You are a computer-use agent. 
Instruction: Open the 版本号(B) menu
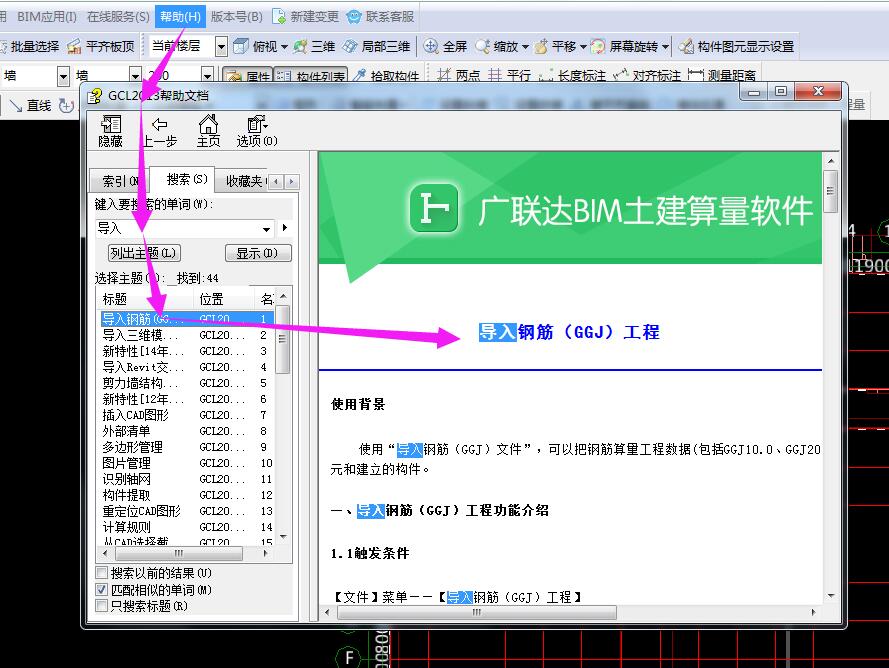pos(236,16)
